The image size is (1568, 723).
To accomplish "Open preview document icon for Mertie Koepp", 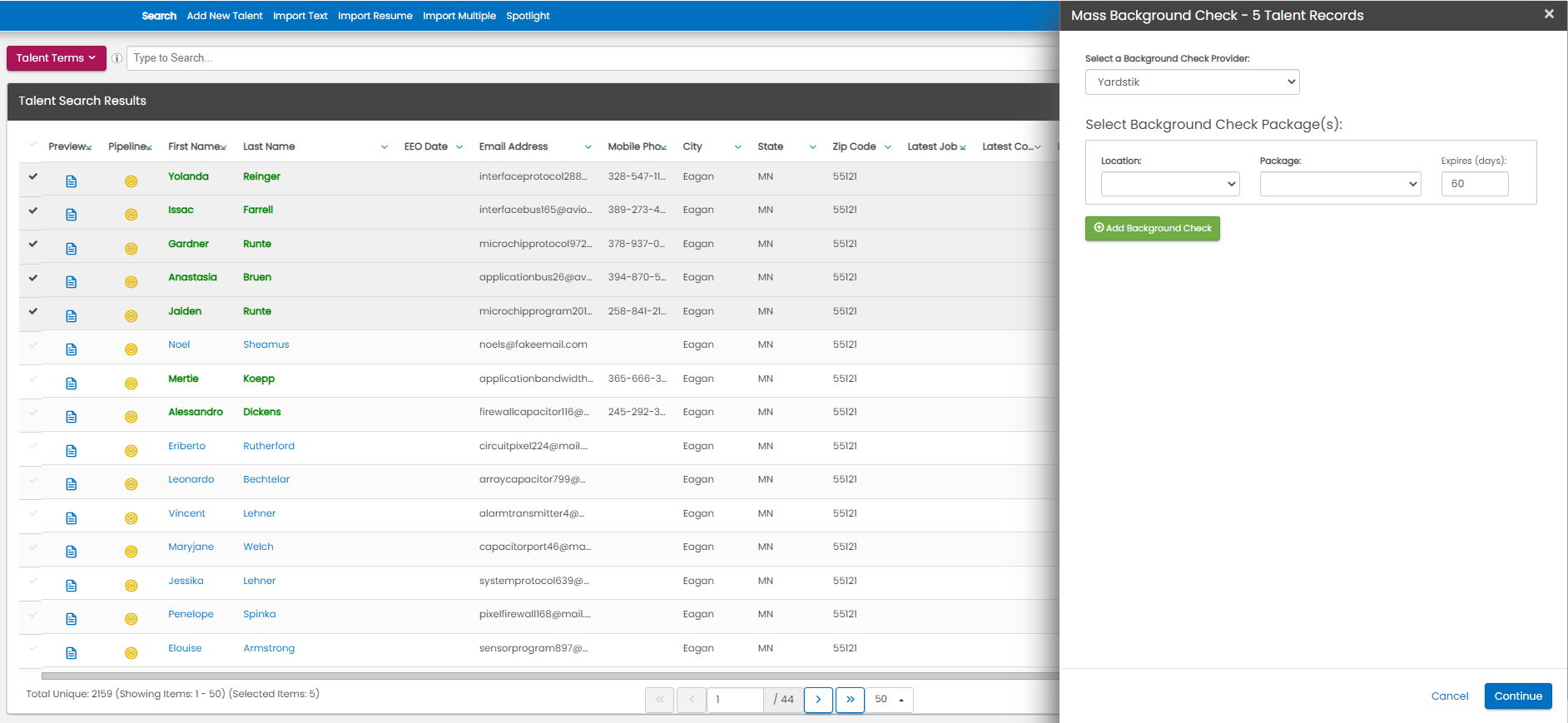I will tap(72, 384).
